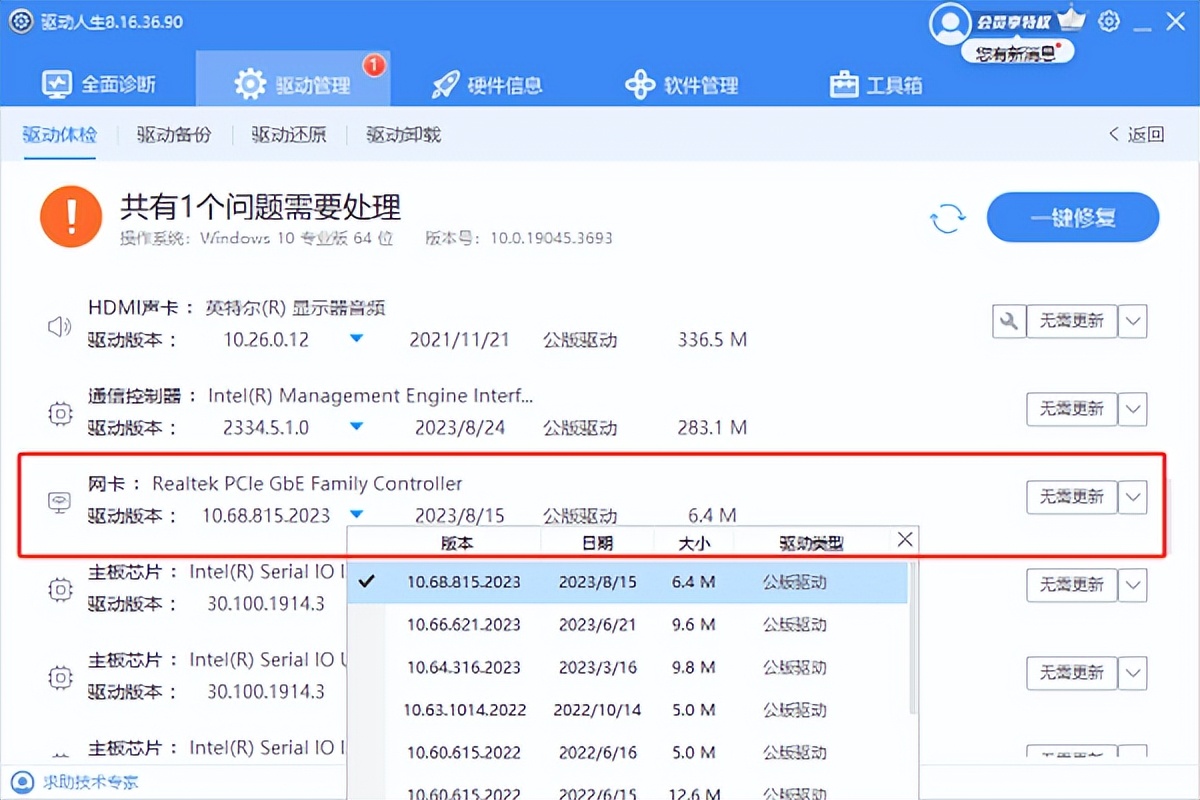This screenshot has width=1200, height=800.
Task: Open the 驱动备份 sub-tab
Action: click(x=172, y=134)
